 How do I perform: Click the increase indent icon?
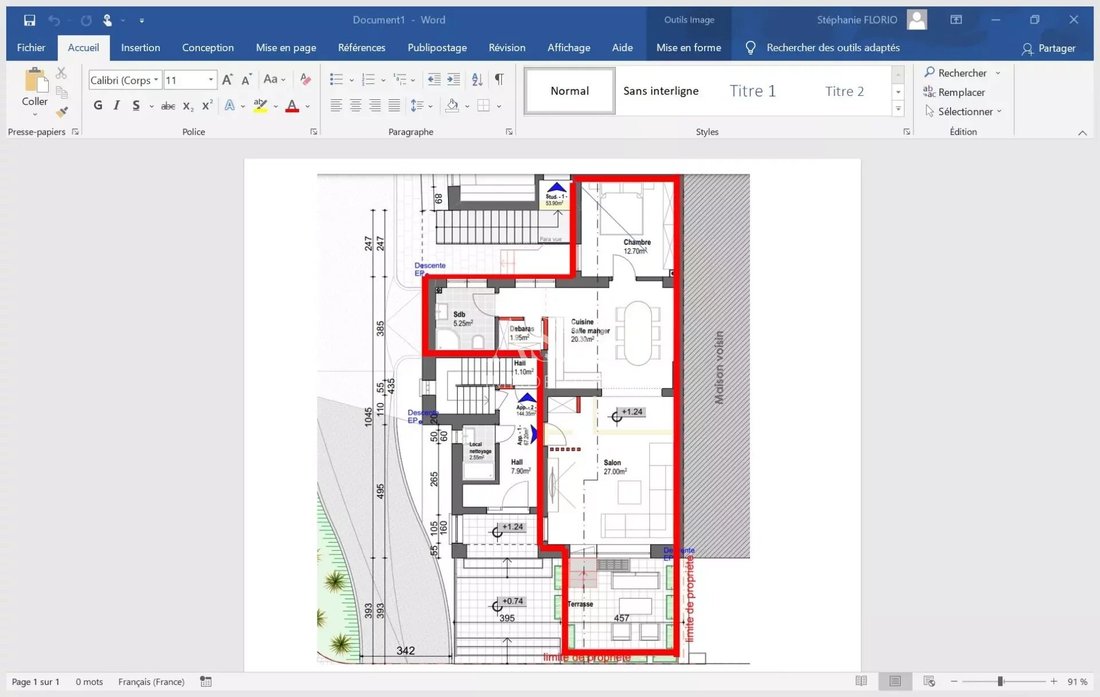click(x=453, y=80)
